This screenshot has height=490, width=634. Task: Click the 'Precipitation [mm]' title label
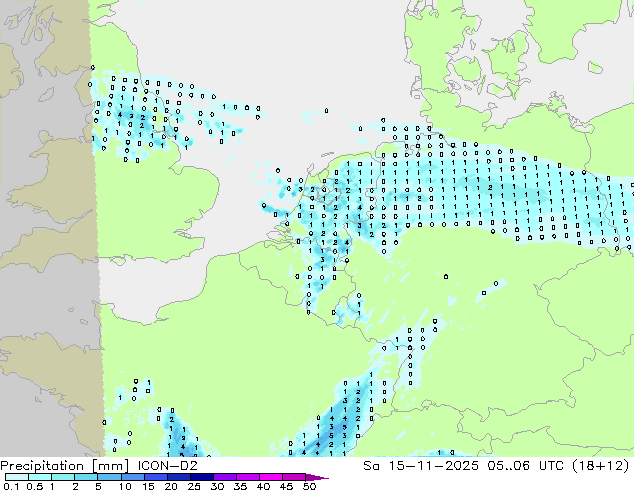coord(65,466)
